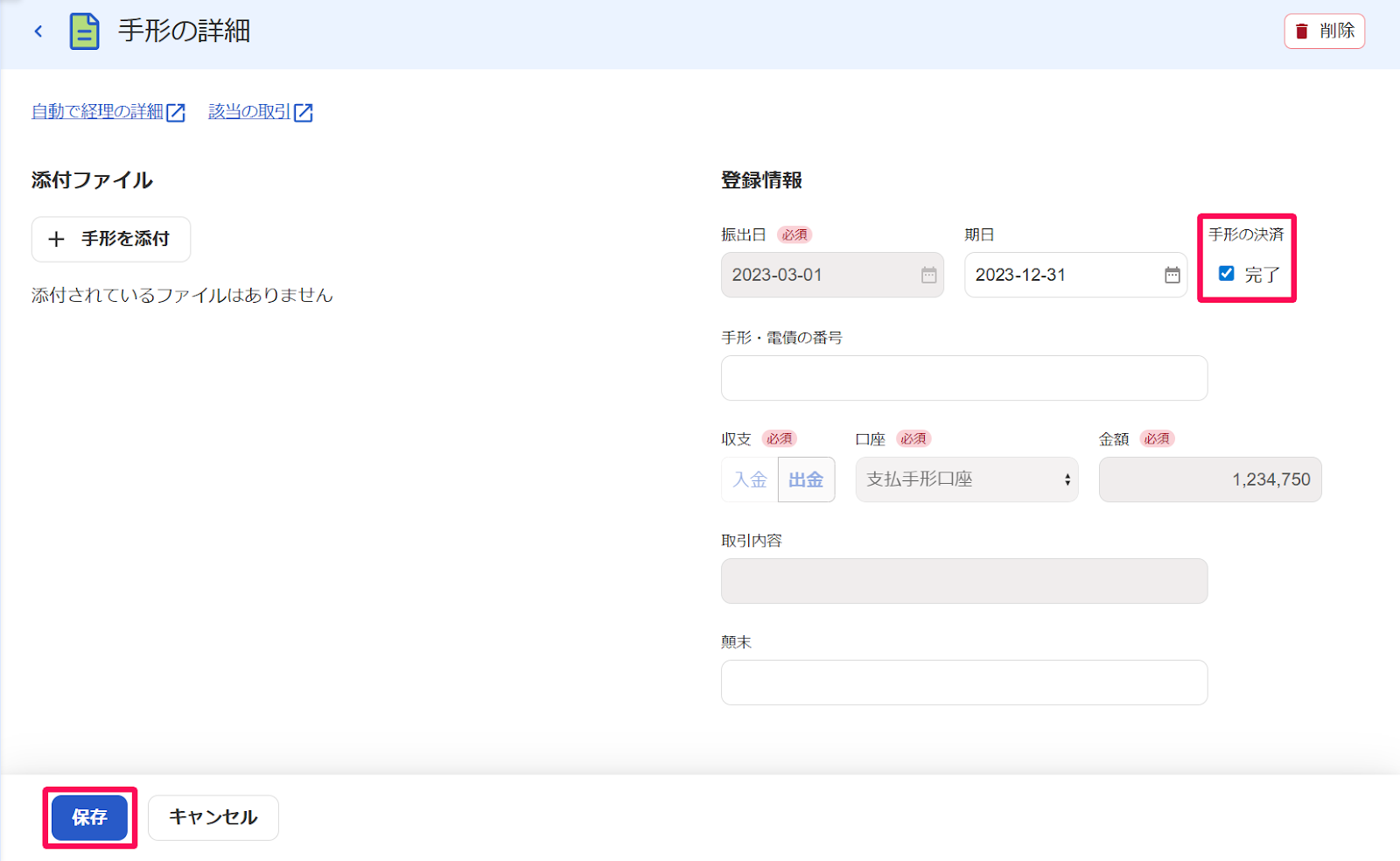Image resolution: width=1400 pixels, height=861 pixels.
Task: Delete the bill with 削除 button
Action: point(1324,31)
